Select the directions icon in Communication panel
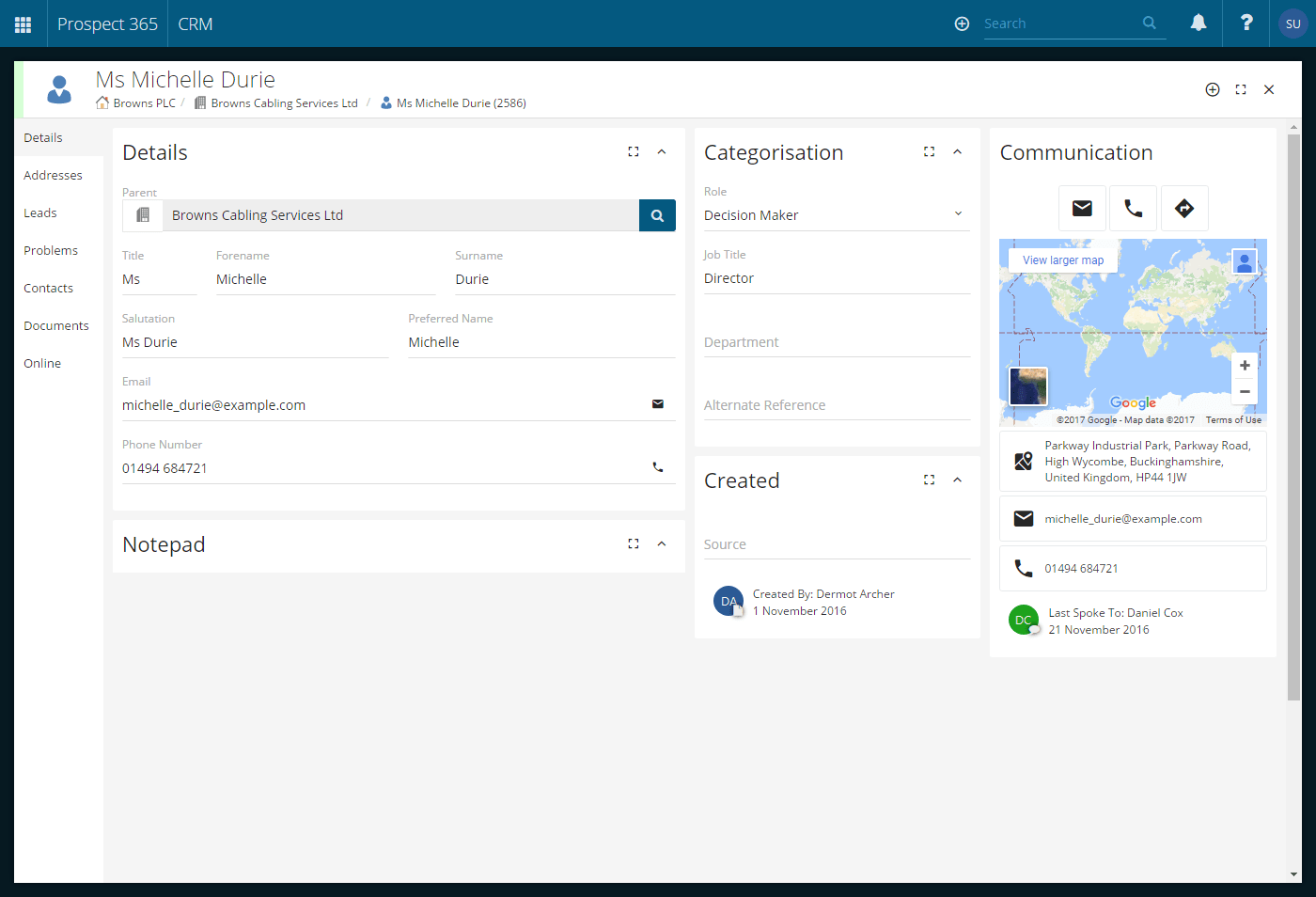The image size is (1316, 897). click(1184, 208)
